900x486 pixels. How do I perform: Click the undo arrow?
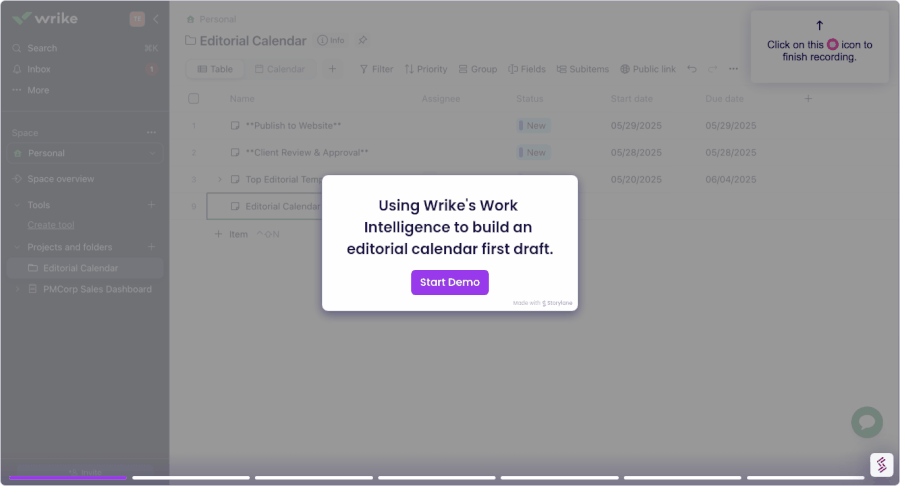point(692,69)
